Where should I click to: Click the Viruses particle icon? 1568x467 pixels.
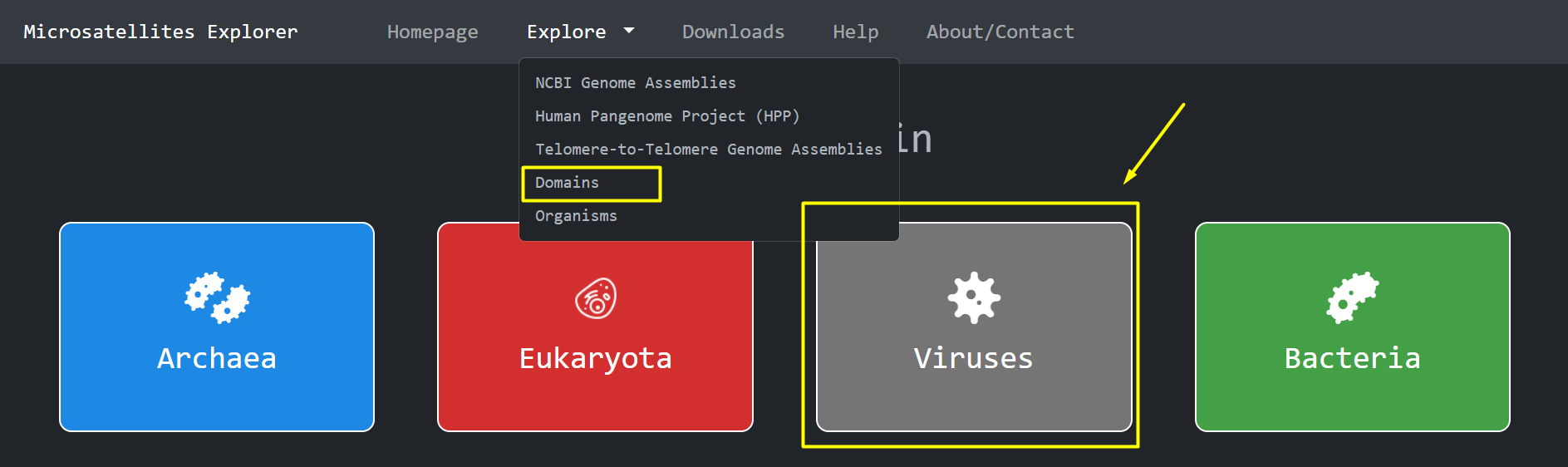coord(974,297)
